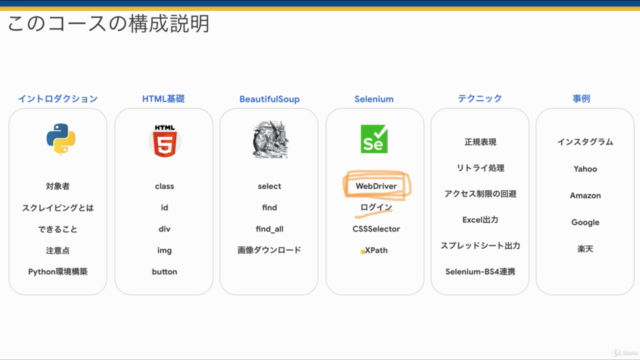Image resolution: width=640 pixels, height=360 pixels.
Task: Click Yahoo in the examples card
Action: pos(585,169)
